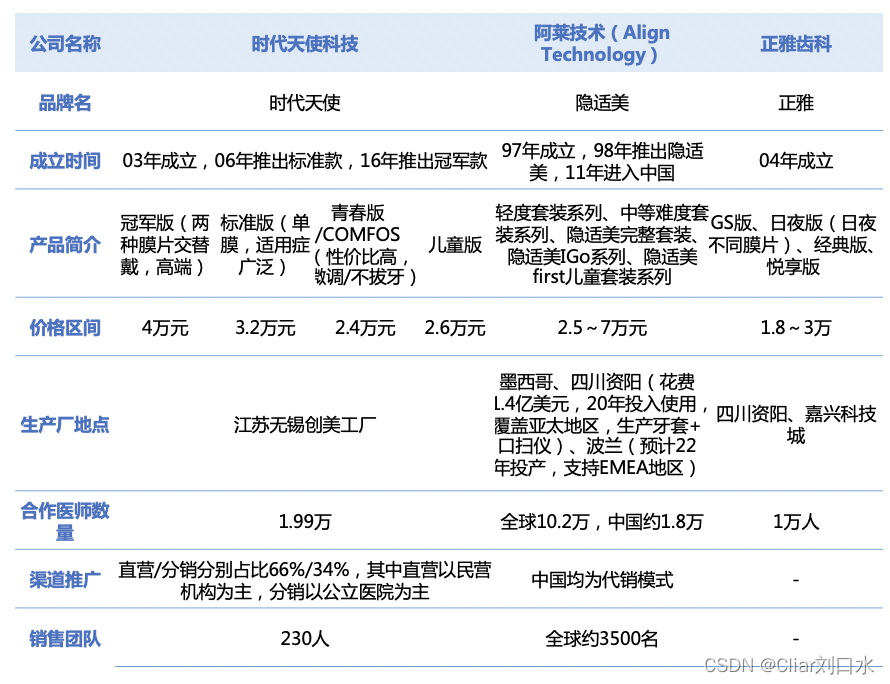Image resolution: width=890 pixels, height=684 pixels.
Task: Click the 1万人 cell
Action: tap(796, 521)
